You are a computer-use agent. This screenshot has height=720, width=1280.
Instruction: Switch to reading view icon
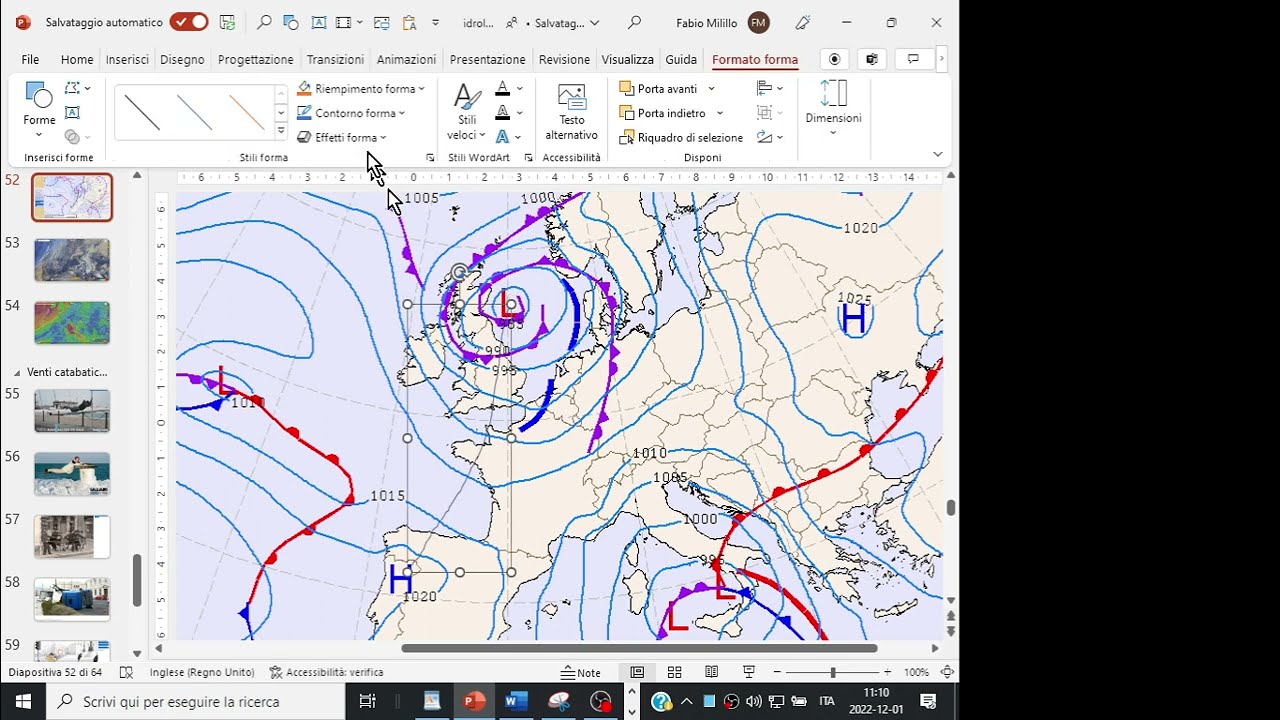[x=711, y=672]
